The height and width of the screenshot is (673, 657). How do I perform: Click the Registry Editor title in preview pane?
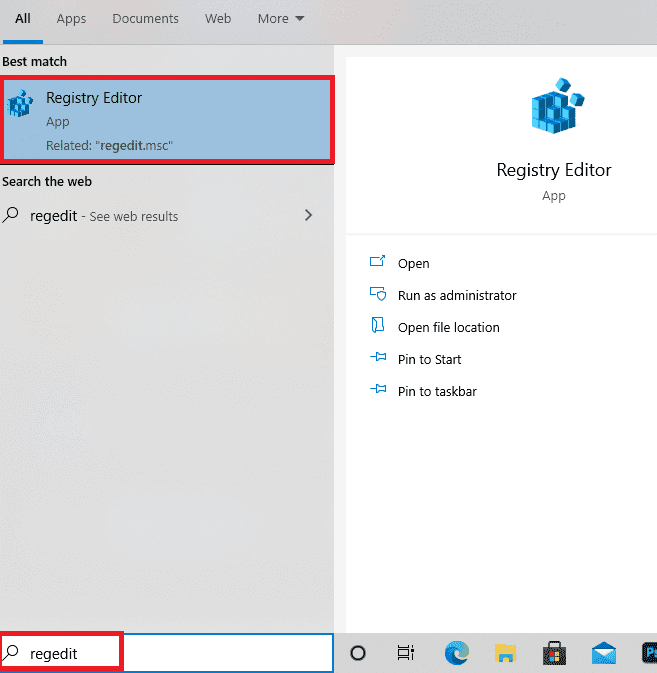click(554, 170)
